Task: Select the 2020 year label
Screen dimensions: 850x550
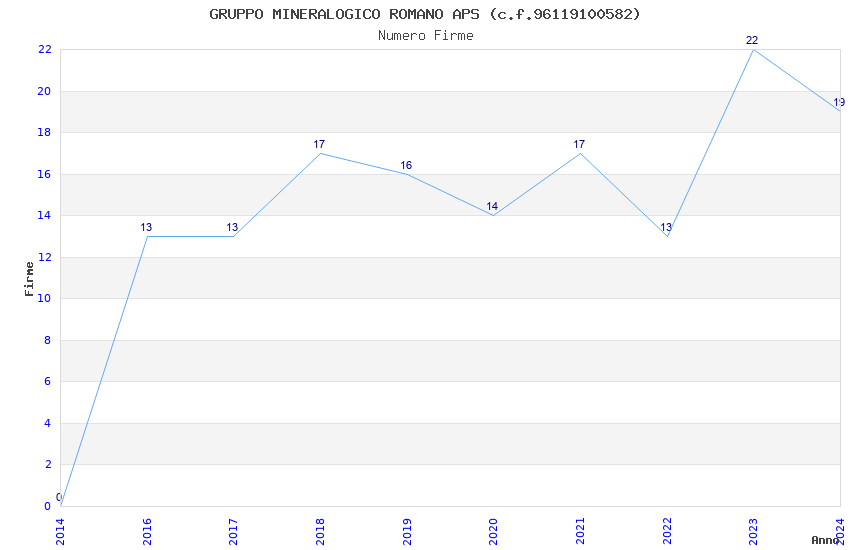Action: click(493, 532)
